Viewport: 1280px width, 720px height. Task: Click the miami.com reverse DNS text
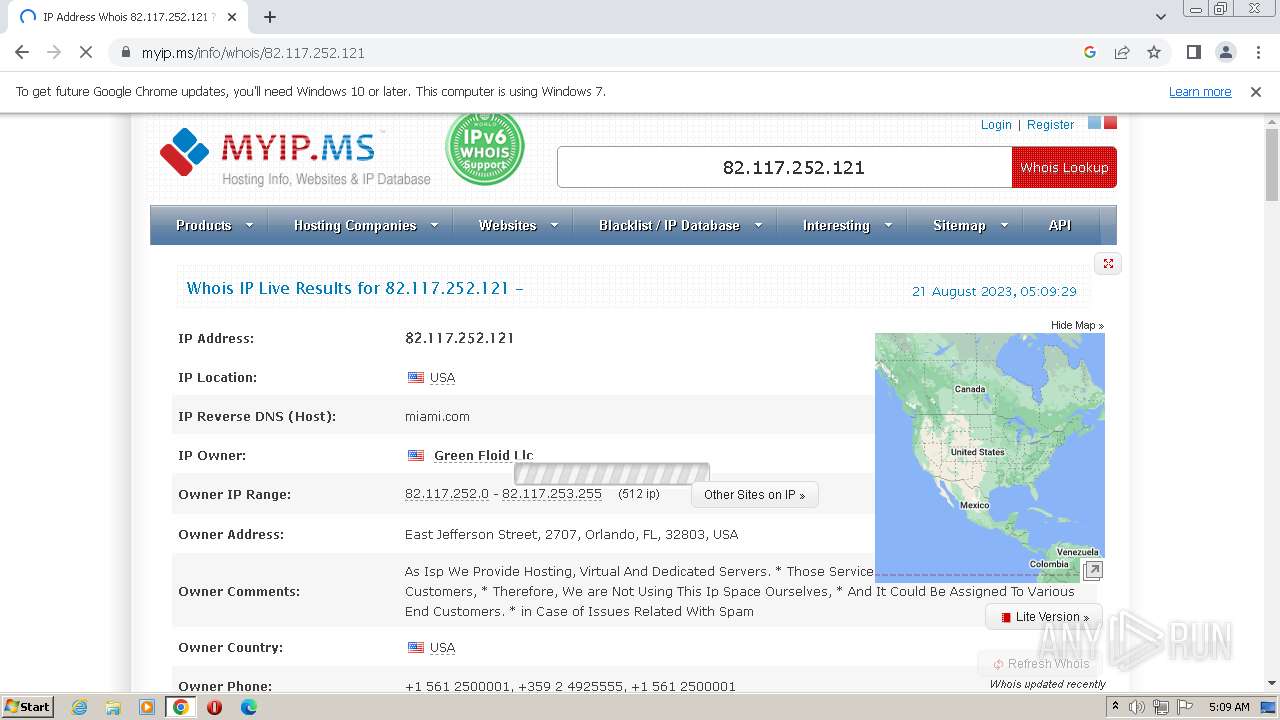tap(437, 417)
